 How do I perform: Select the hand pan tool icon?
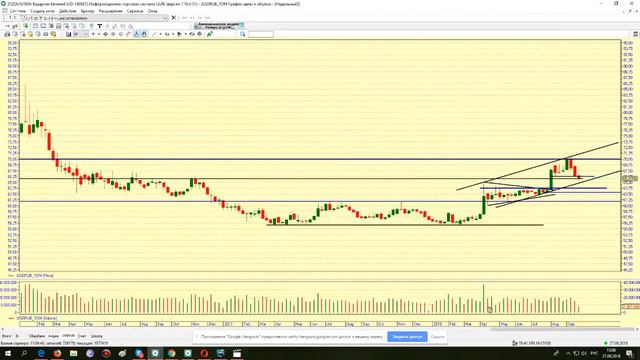[144, 34]
